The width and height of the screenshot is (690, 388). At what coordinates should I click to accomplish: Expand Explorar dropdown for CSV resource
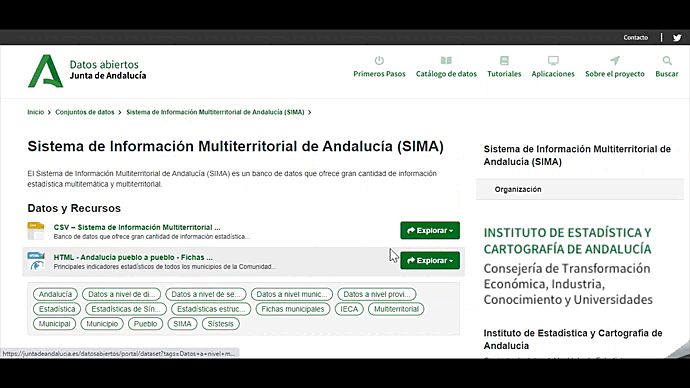coord(430,231)
